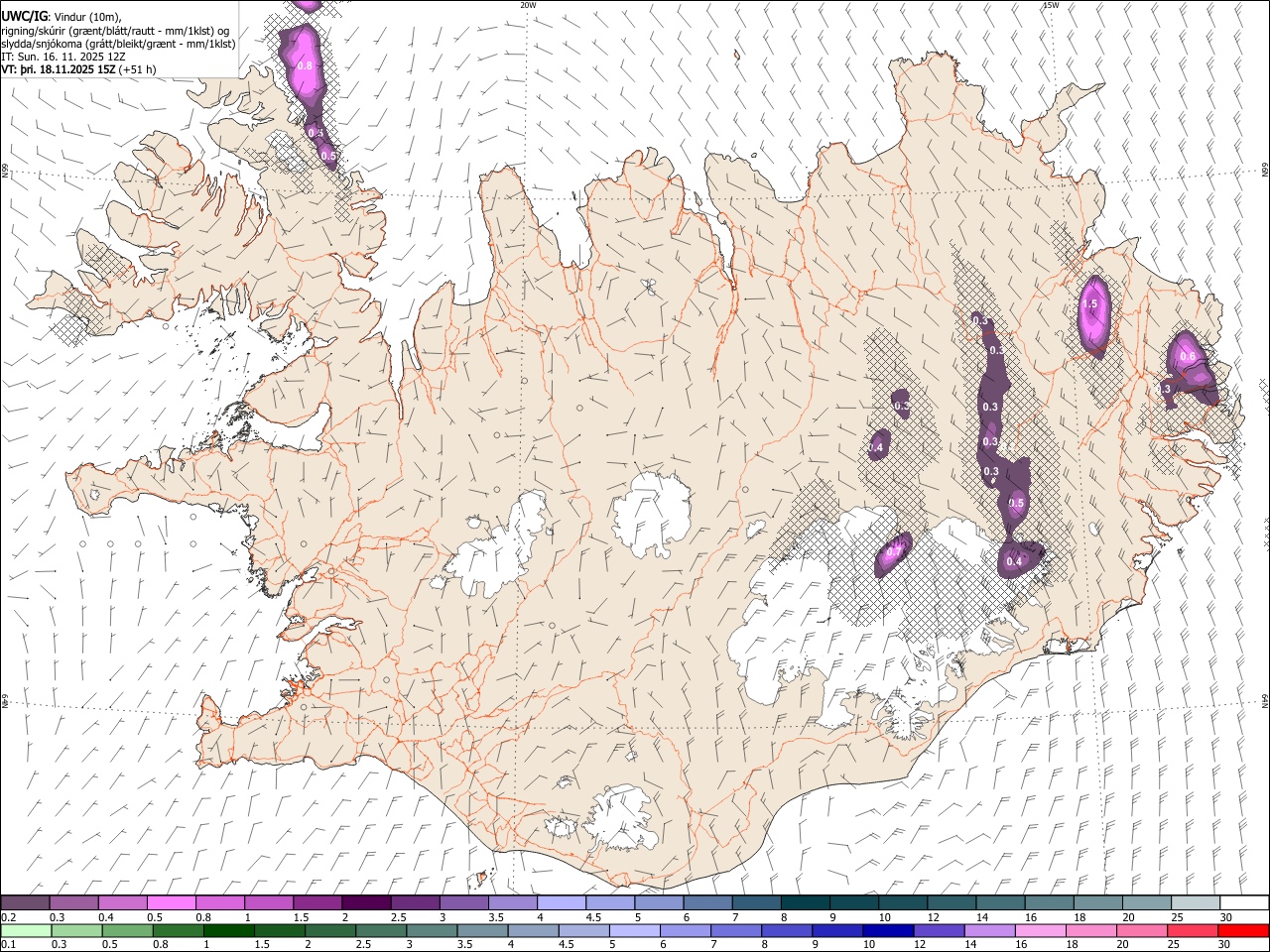
Task: Click the top-row legend swatch between 4 and 4.5
Action: coord(562,902)
